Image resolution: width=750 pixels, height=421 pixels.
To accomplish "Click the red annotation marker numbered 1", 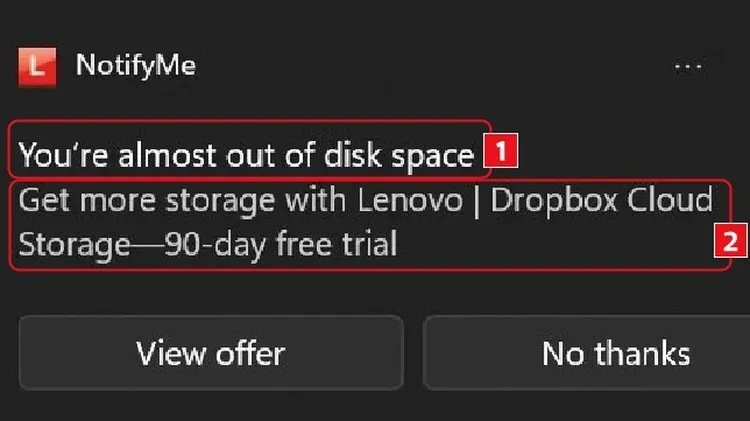I will pyautogui.click(x=500, y=153).
